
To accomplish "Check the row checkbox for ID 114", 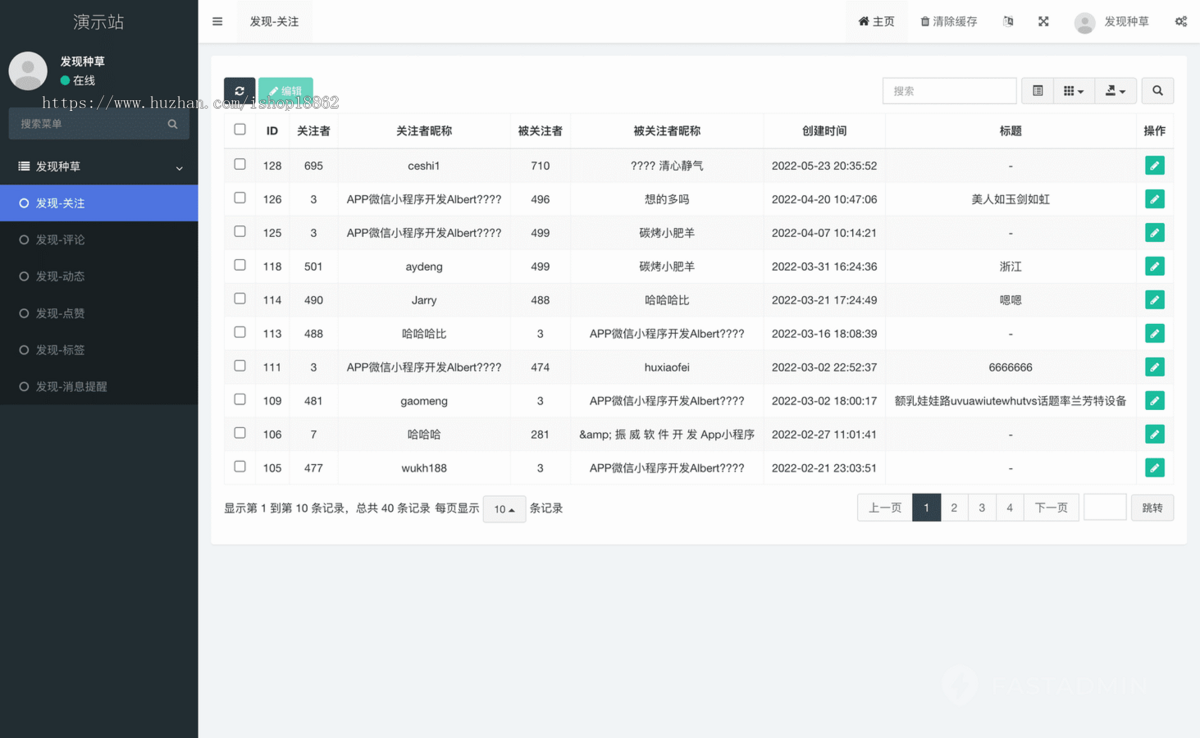I will click(x=239, y=298).
